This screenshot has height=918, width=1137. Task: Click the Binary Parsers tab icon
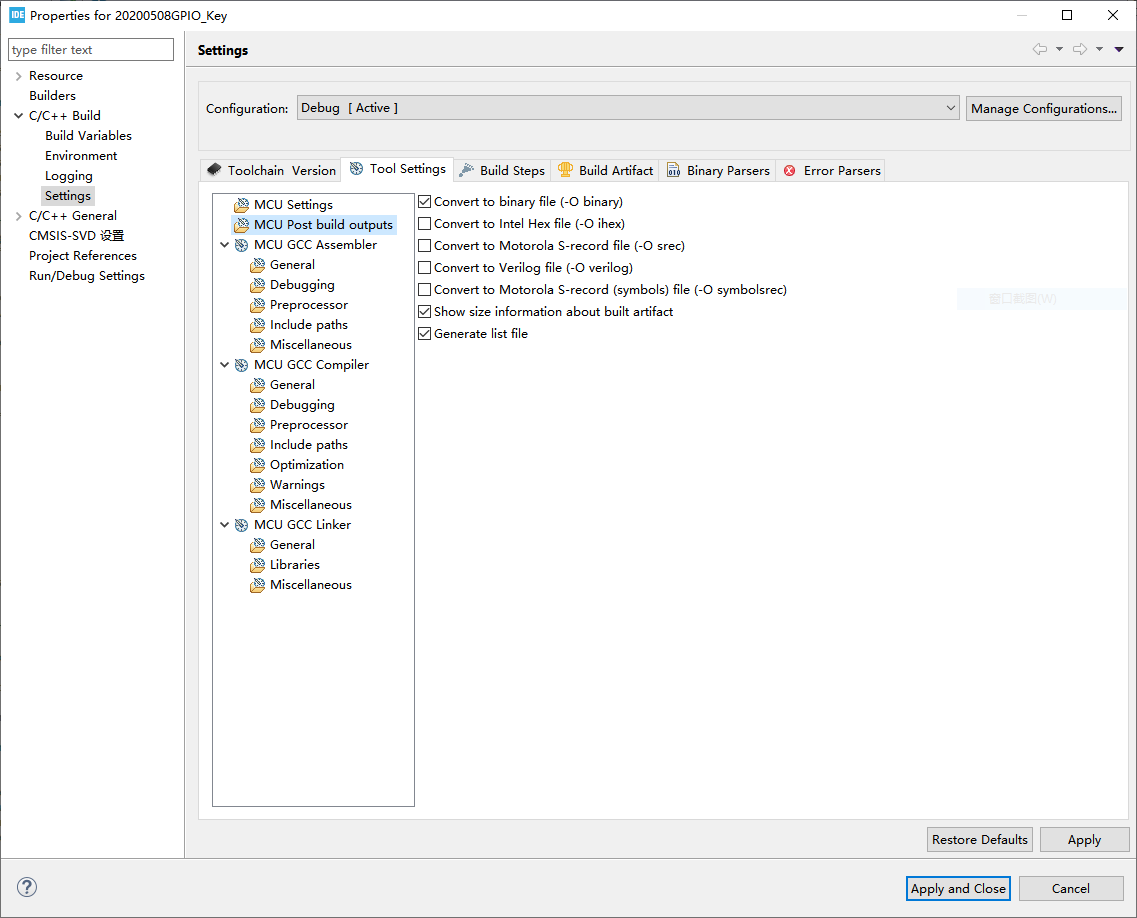674,170
